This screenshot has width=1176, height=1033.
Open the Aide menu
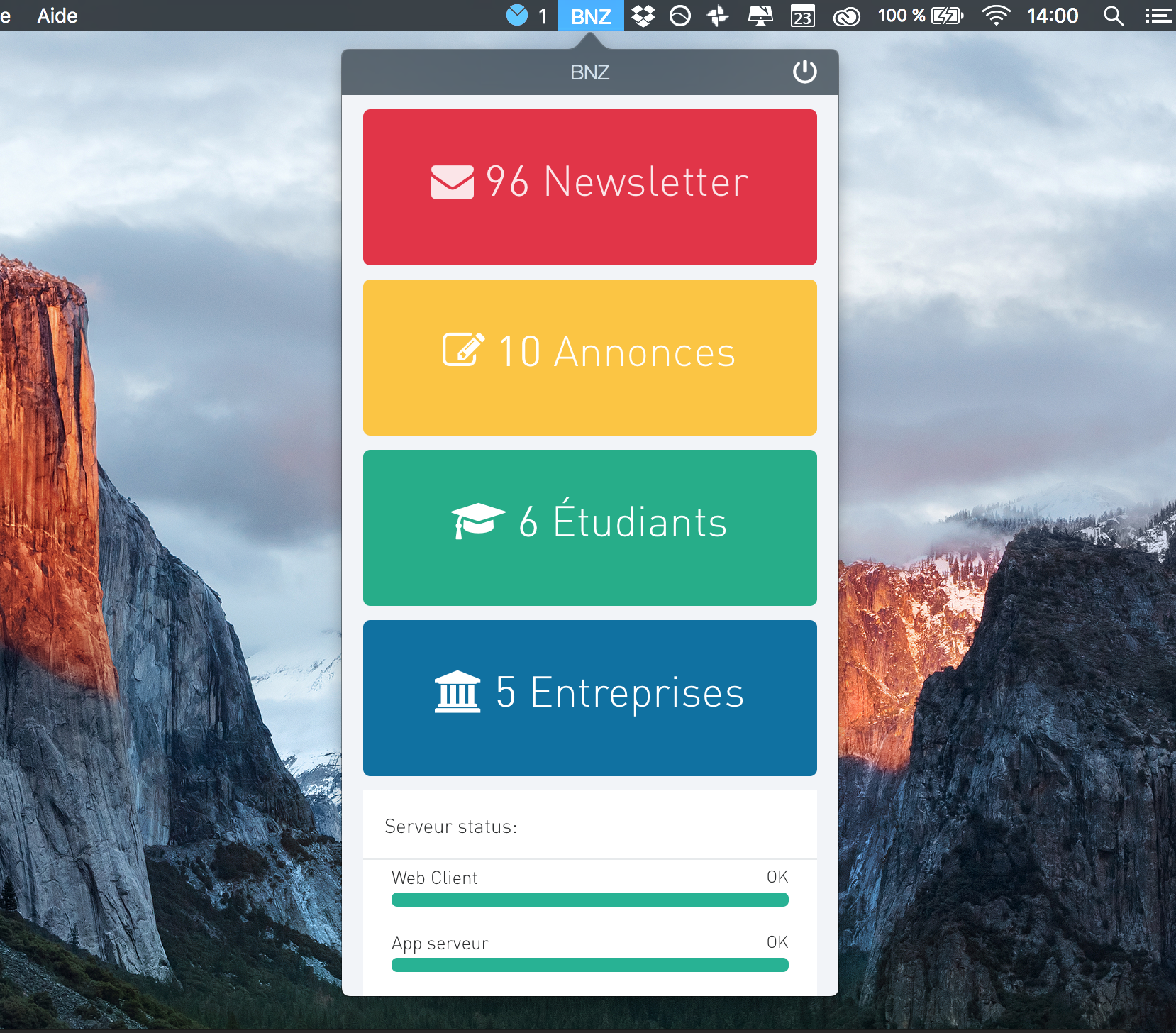pos(57,16)
